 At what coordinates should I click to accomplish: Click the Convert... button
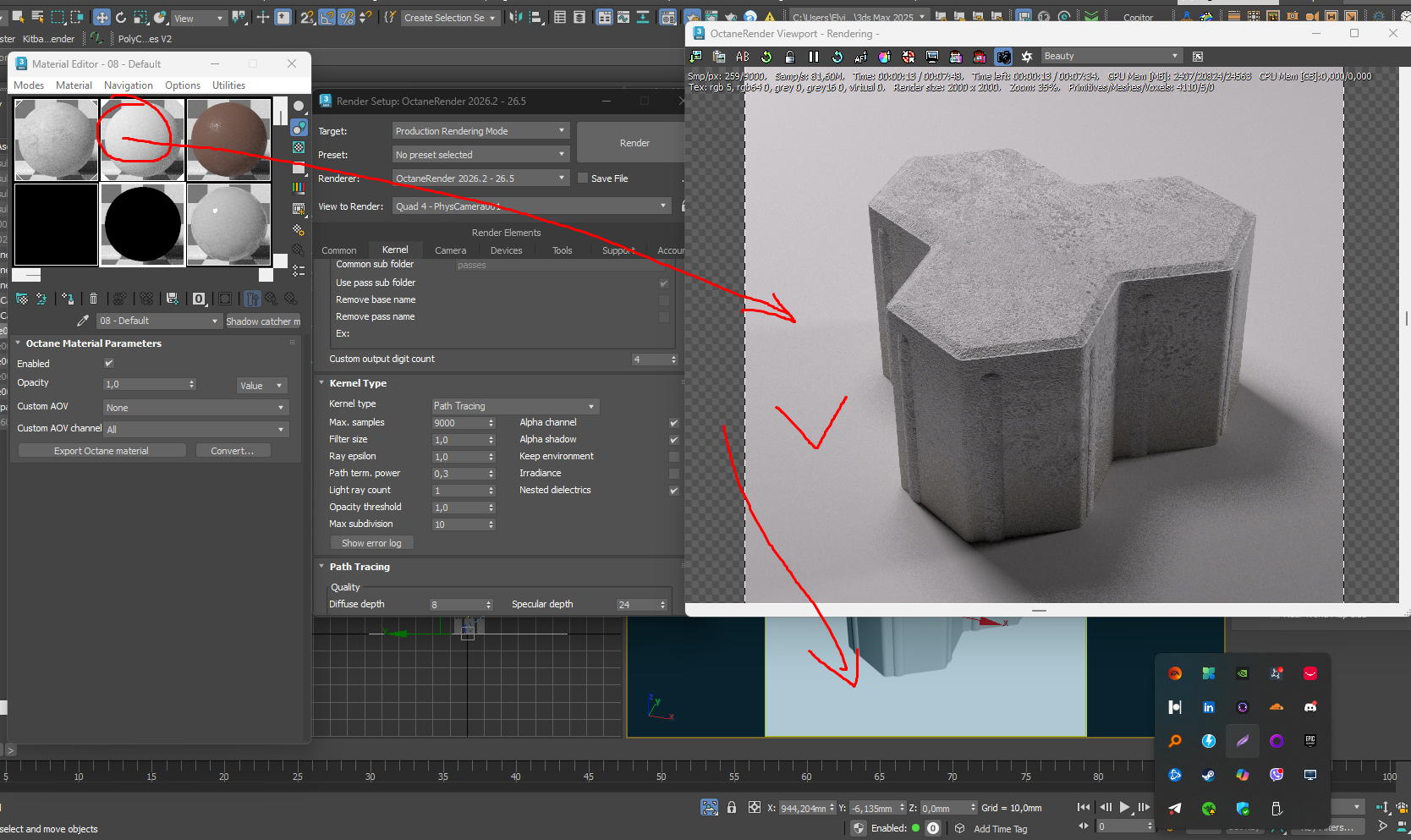point(233,451)
